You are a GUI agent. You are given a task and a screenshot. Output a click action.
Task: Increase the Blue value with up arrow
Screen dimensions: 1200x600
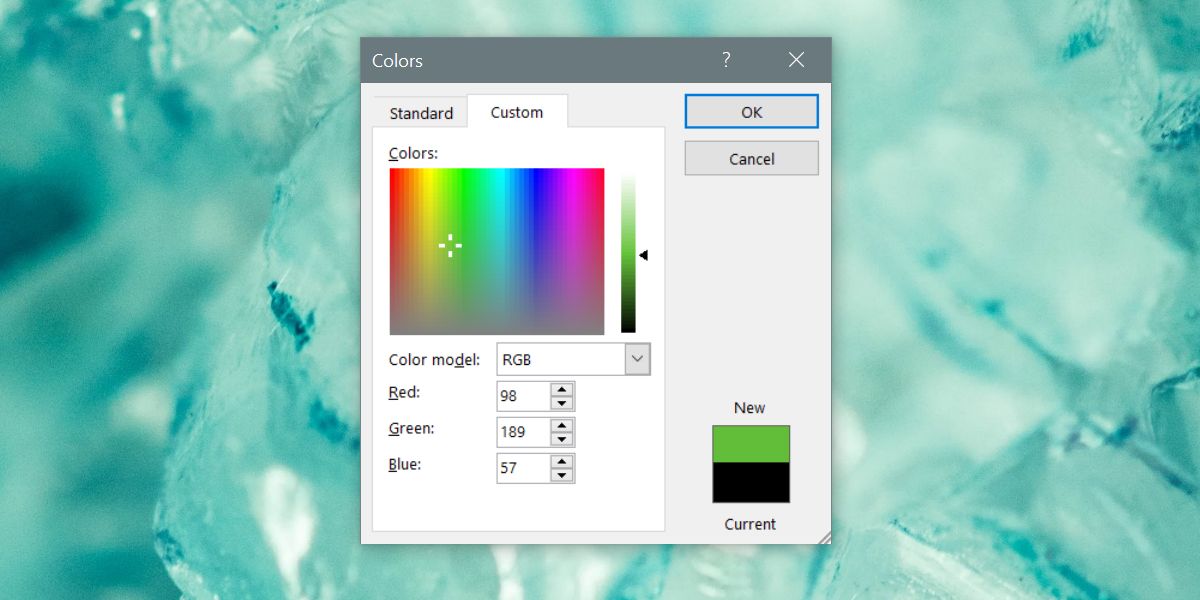562,462
